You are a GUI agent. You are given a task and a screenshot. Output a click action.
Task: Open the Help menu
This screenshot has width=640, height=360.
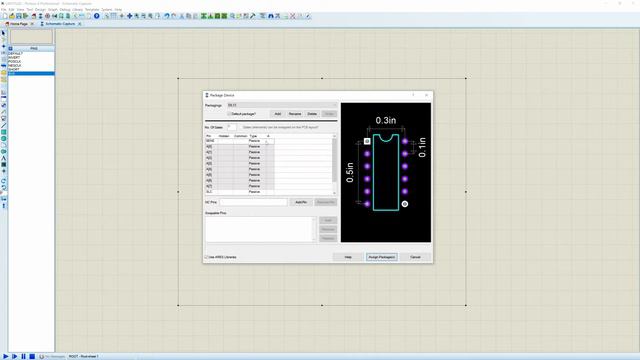pos(118,9)
